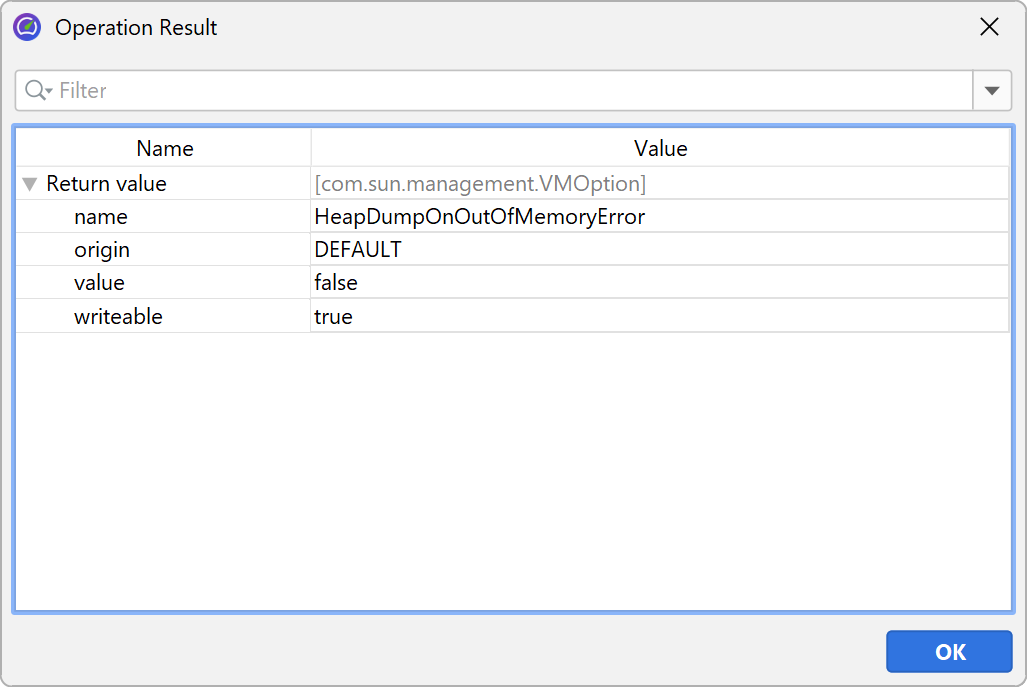1027x687 pixels.
Task: Click the Value column header
Action: [660, 149]
